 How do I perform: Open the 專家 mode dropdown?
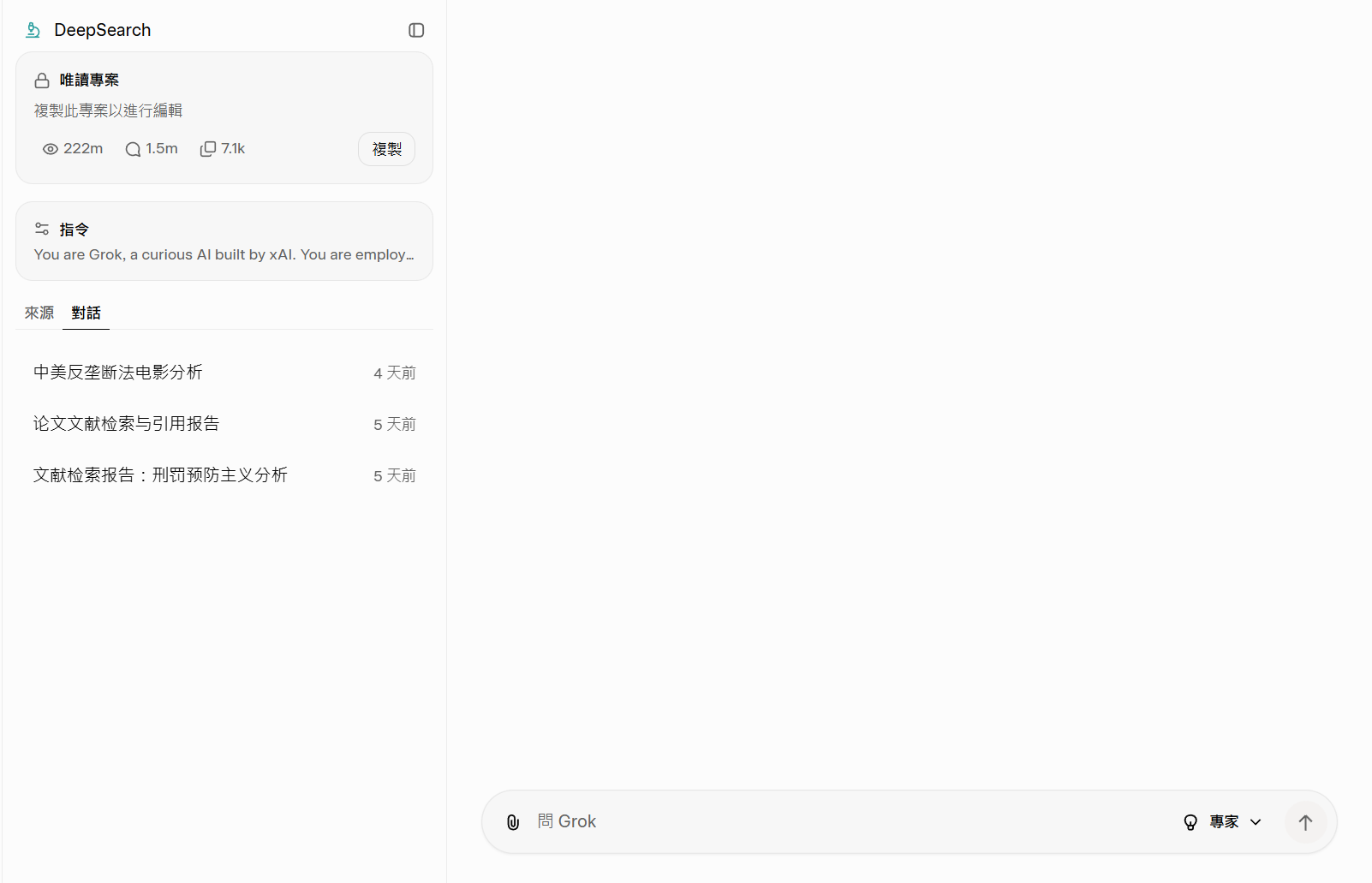pyautogui.click(x=1224, y=822)
